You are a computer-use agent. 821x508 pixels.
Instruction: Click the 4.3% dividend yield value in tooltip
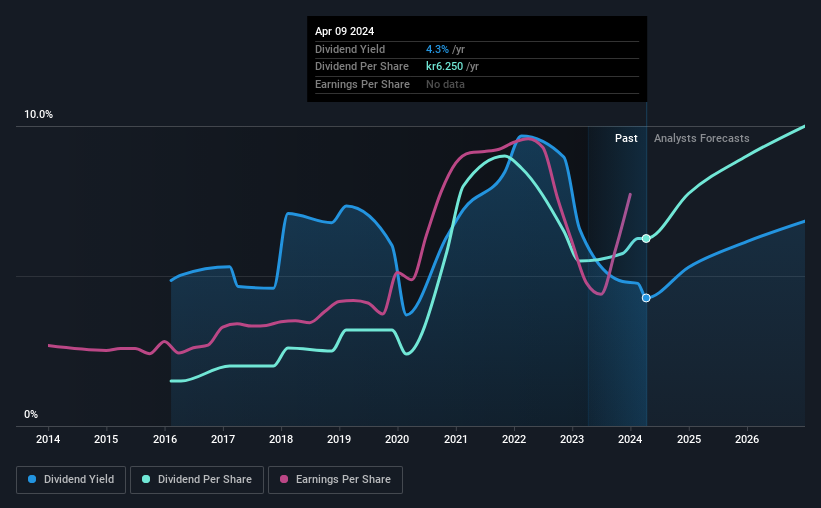click(437, 49)
